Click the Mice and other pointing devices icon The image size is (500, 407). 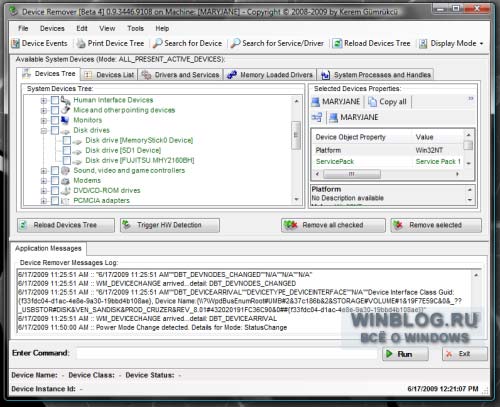tap(65, 110)
